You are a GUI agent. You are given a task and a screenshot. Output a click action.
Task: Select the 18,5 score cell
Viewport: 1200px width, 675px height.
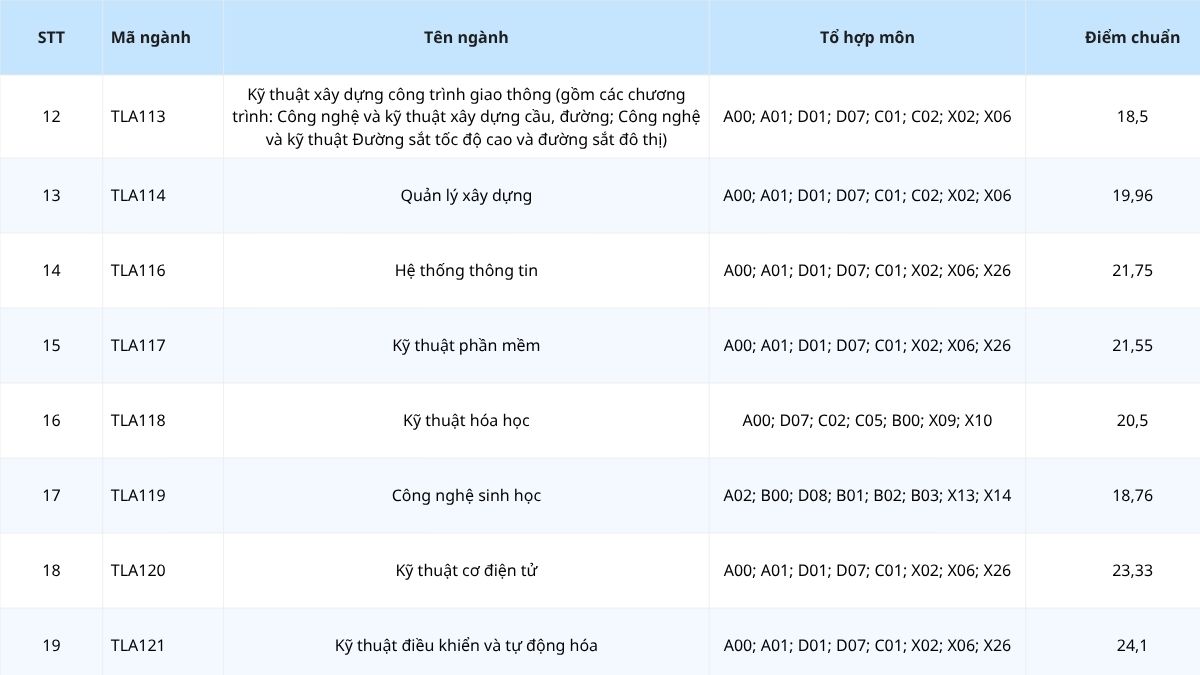click(x=1132, y=116)
